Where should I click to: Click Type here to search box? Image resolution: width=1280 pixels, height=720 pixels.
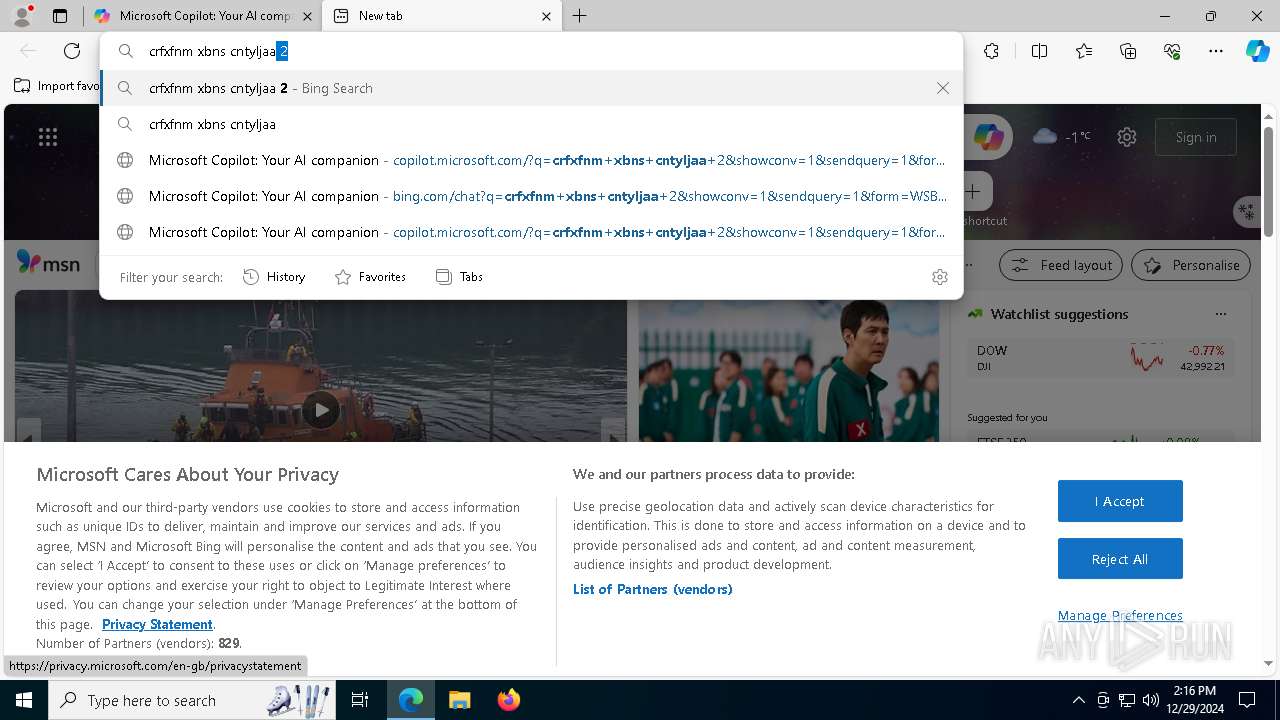[x=190, y=700]
